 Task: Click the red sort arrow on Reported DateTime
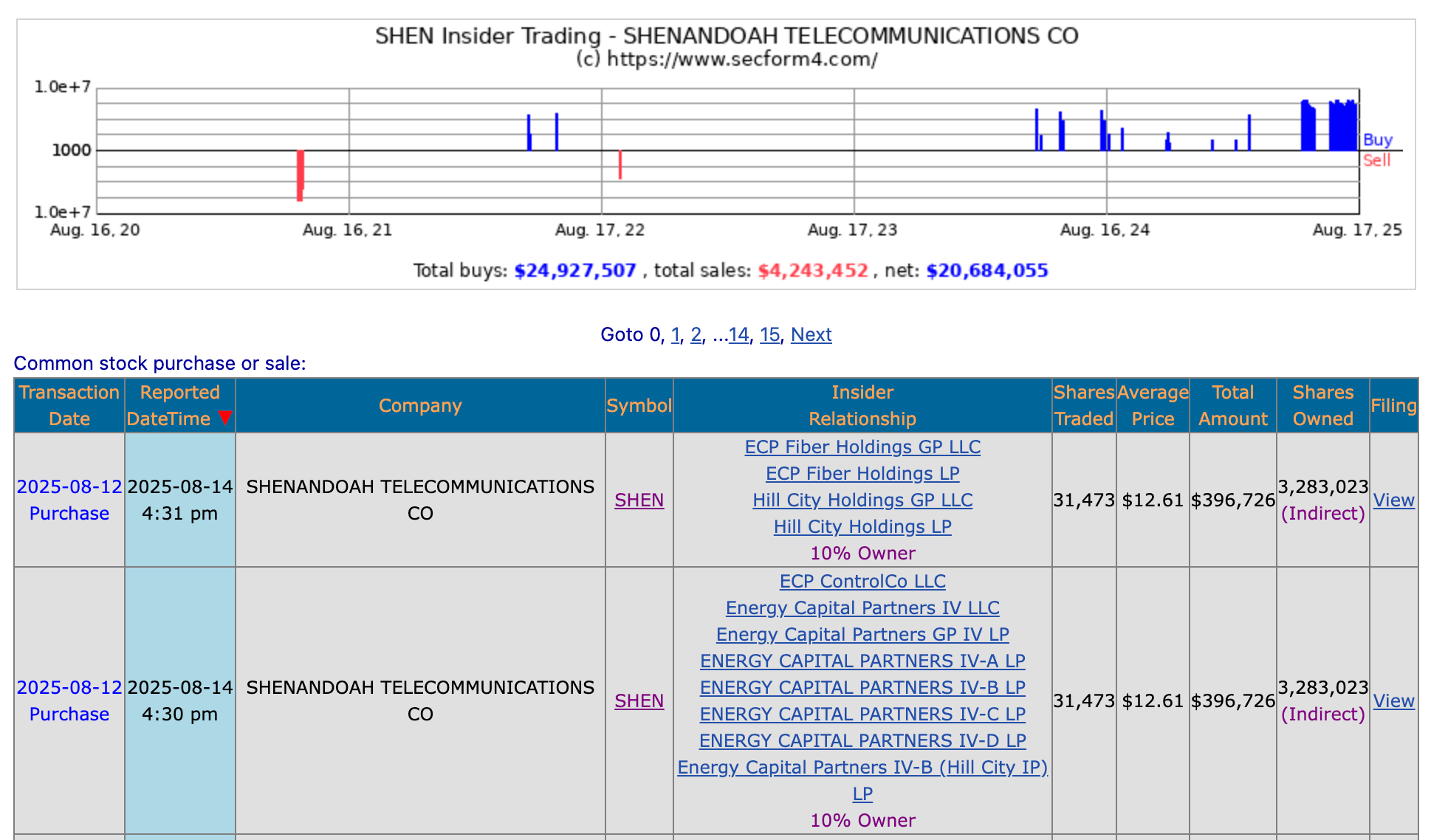[225, 418]
